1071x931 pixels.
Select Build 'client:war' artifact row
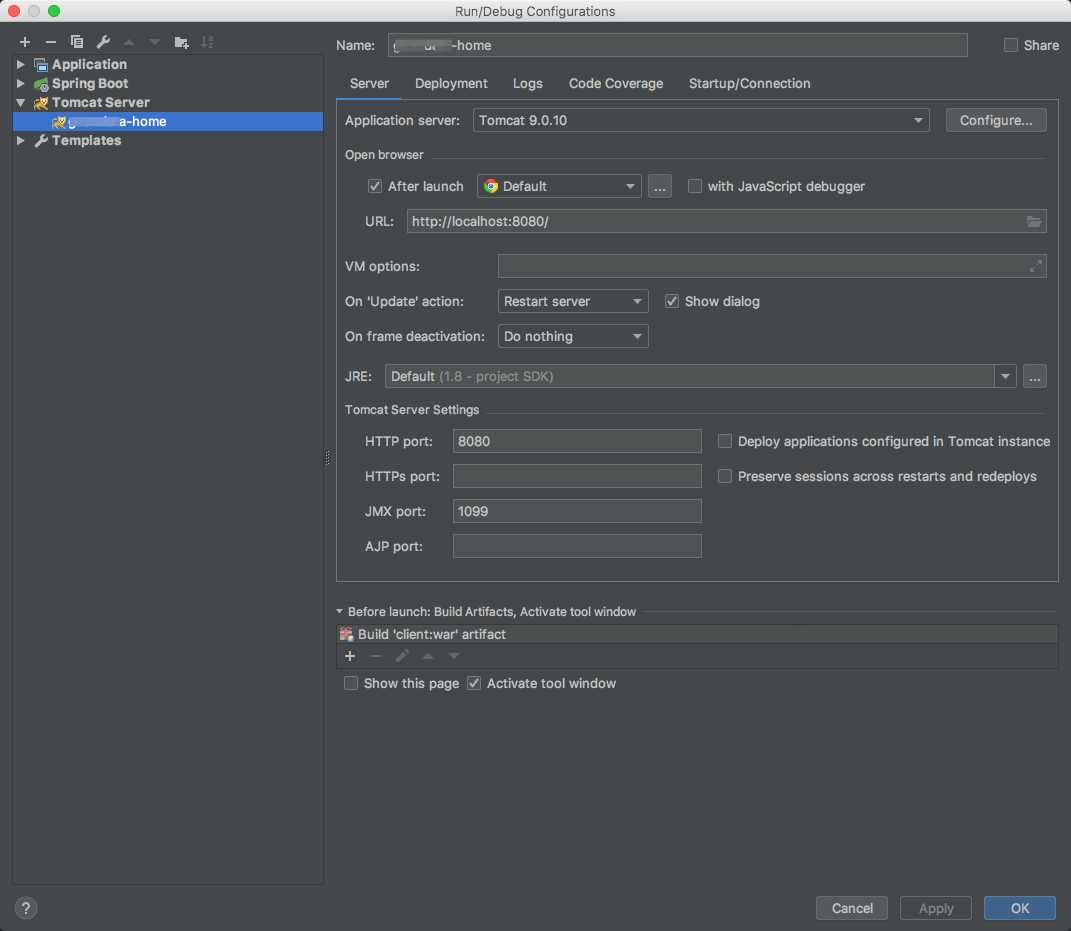click(697, 634)
